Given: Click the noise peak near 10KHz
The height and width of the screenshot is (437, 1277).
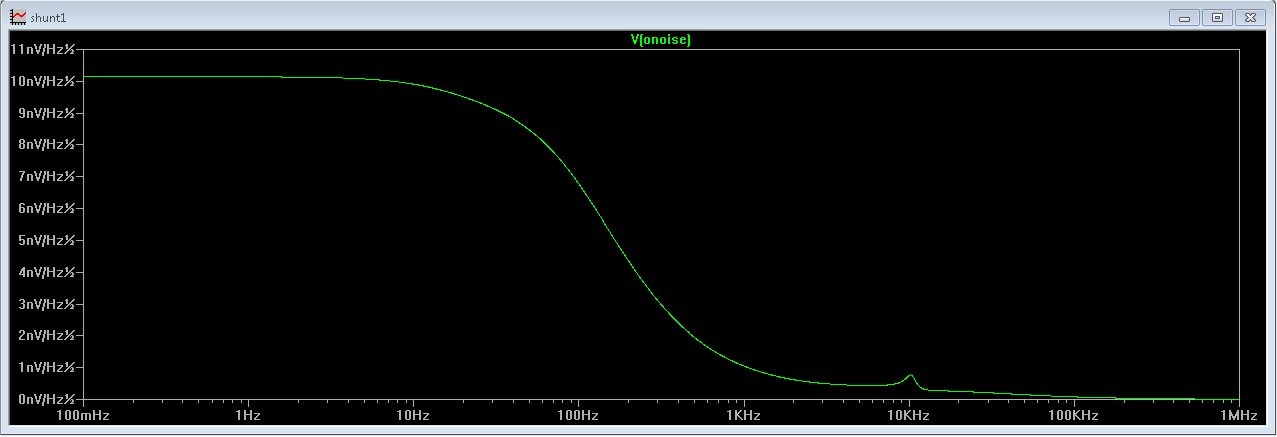Looking at the screenshot, I should tap(910, 376).
